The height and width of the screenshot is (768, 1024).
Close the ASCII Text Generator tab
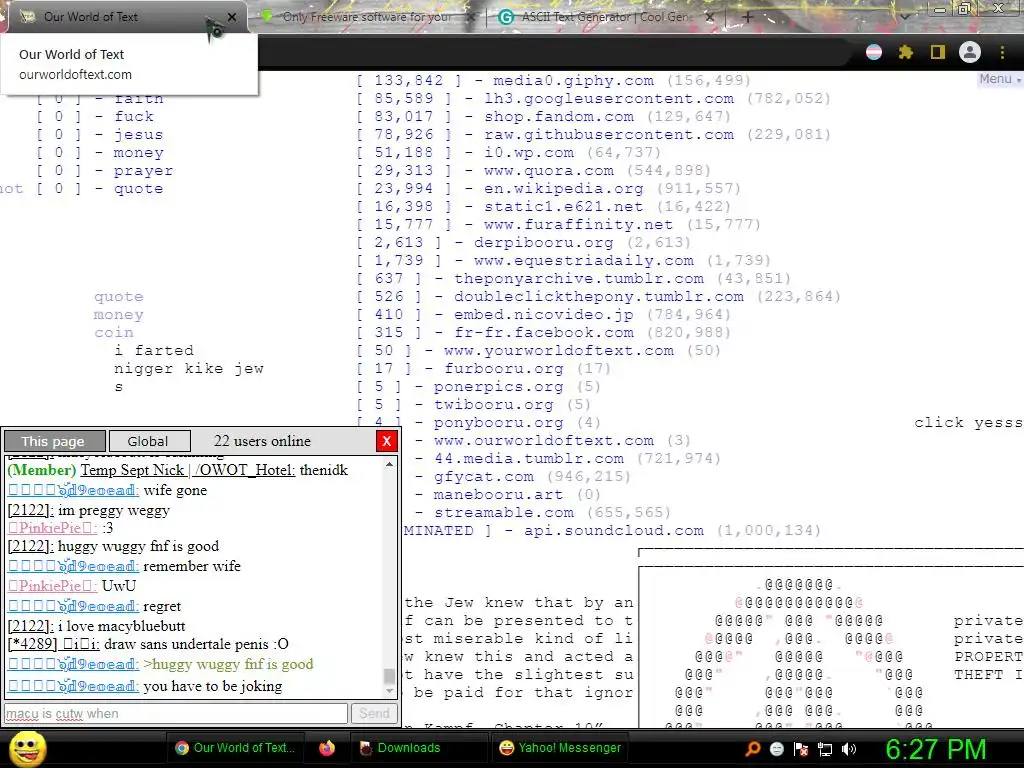coord(710,17)
